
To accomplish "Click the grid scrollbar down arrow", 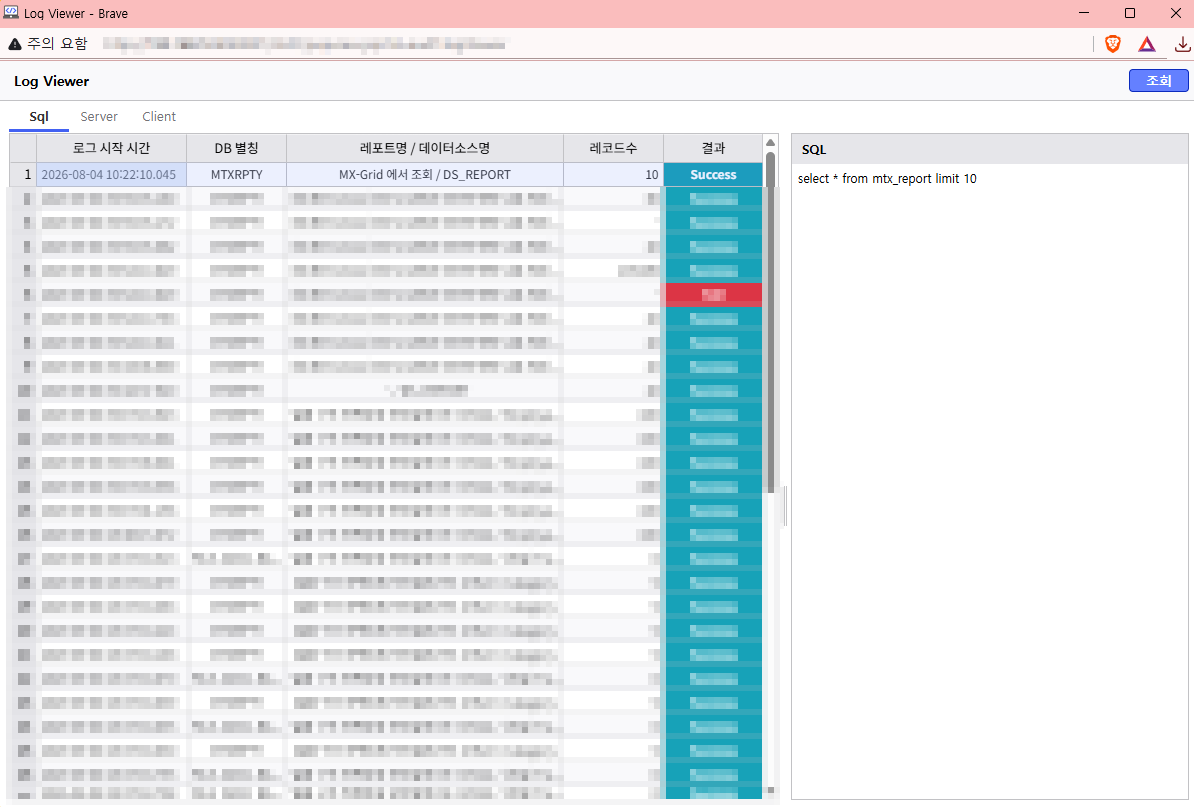I will (x=771, y=790).
